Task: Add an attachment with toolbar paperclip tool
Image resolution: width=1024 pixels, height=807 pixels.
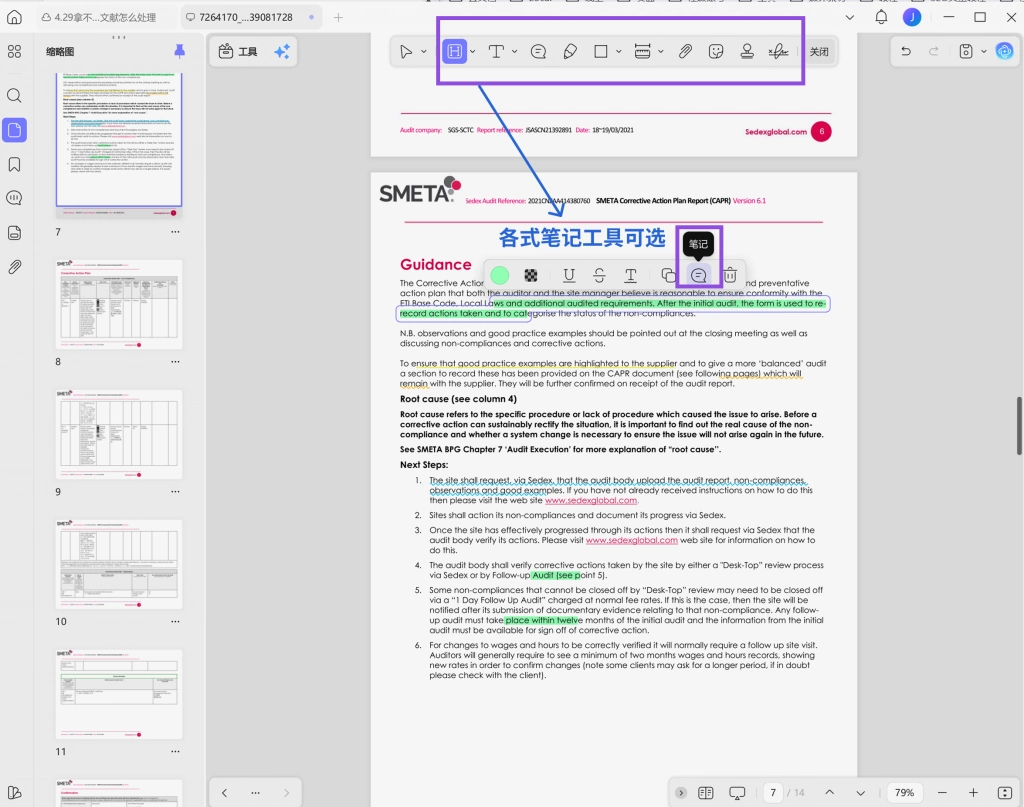Action: (x=684, y=51)
